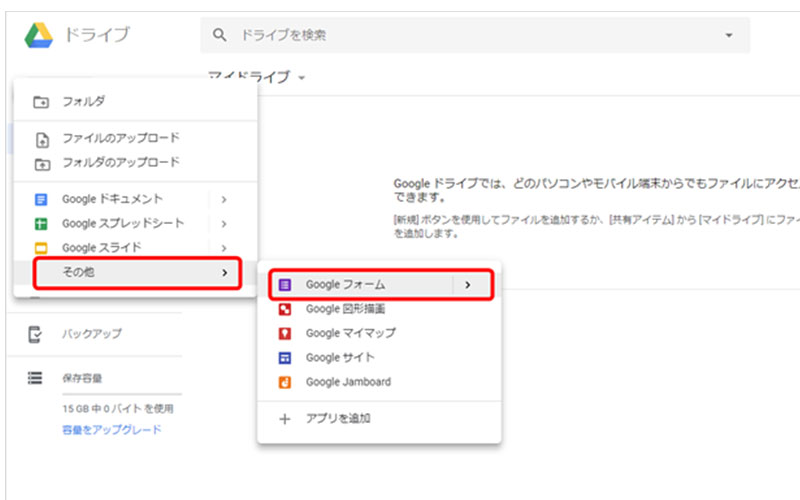Click the Google Drive logo
Screen dimensions: 800x500
39,35
